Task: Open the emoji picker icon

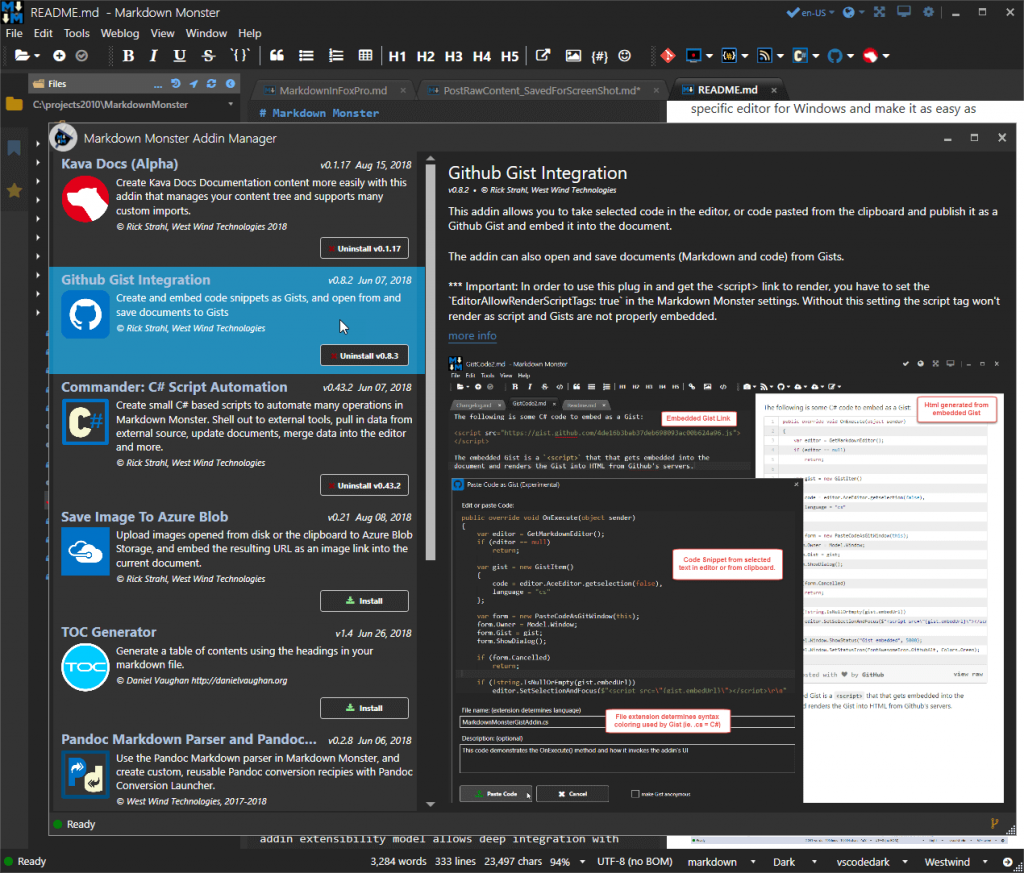Action: (624, 56)
